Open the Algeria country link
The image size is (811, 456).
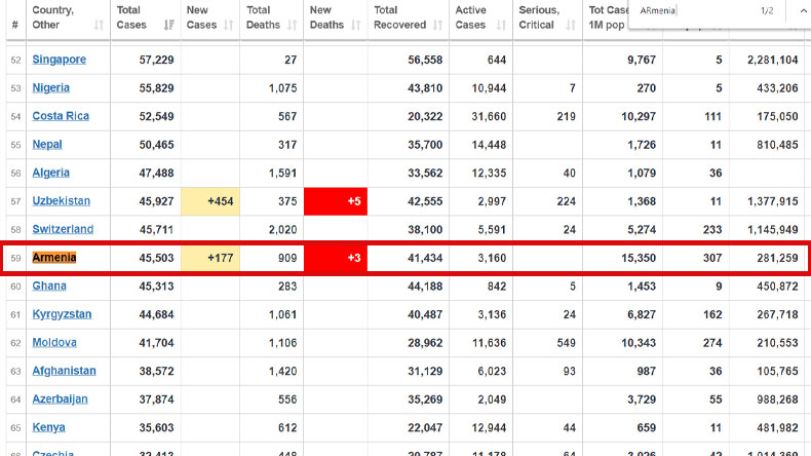click(x=51, y=173)
